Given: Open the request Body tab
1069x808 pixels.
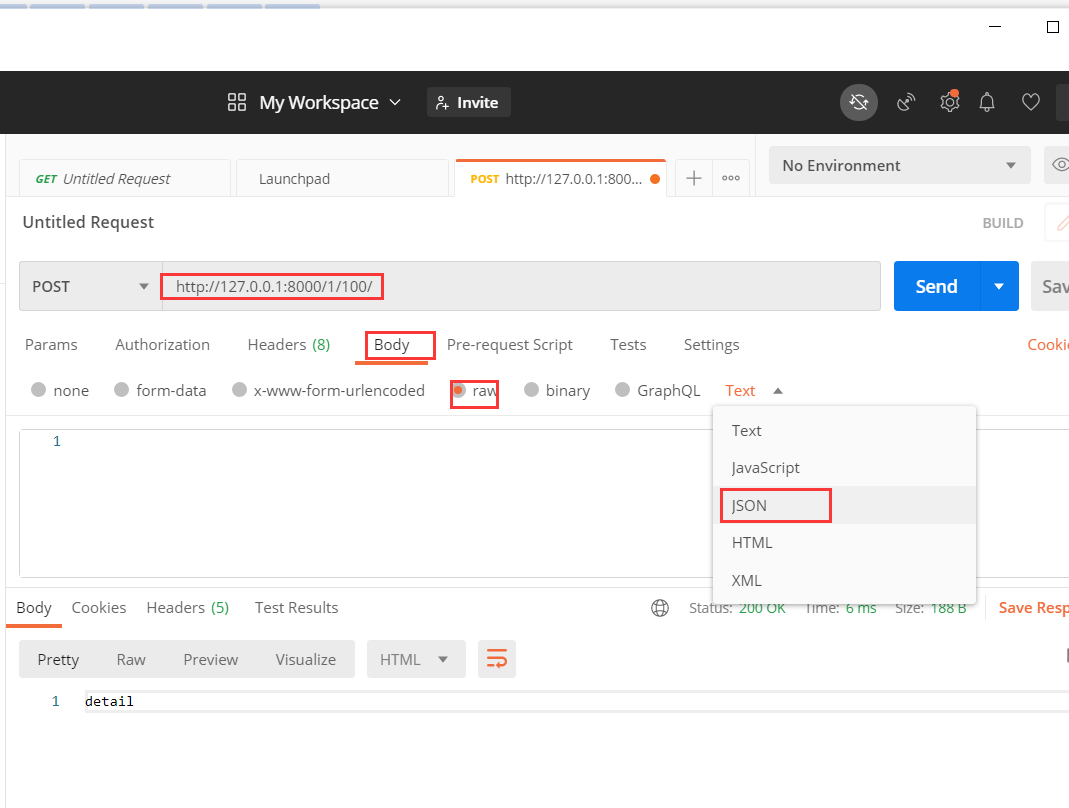Looking at the screenshot, I should point(391,344).
